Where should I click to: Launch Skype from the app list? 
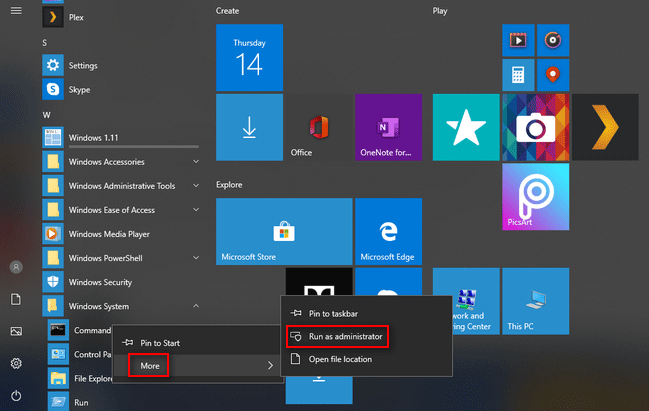tap(120, 89)
